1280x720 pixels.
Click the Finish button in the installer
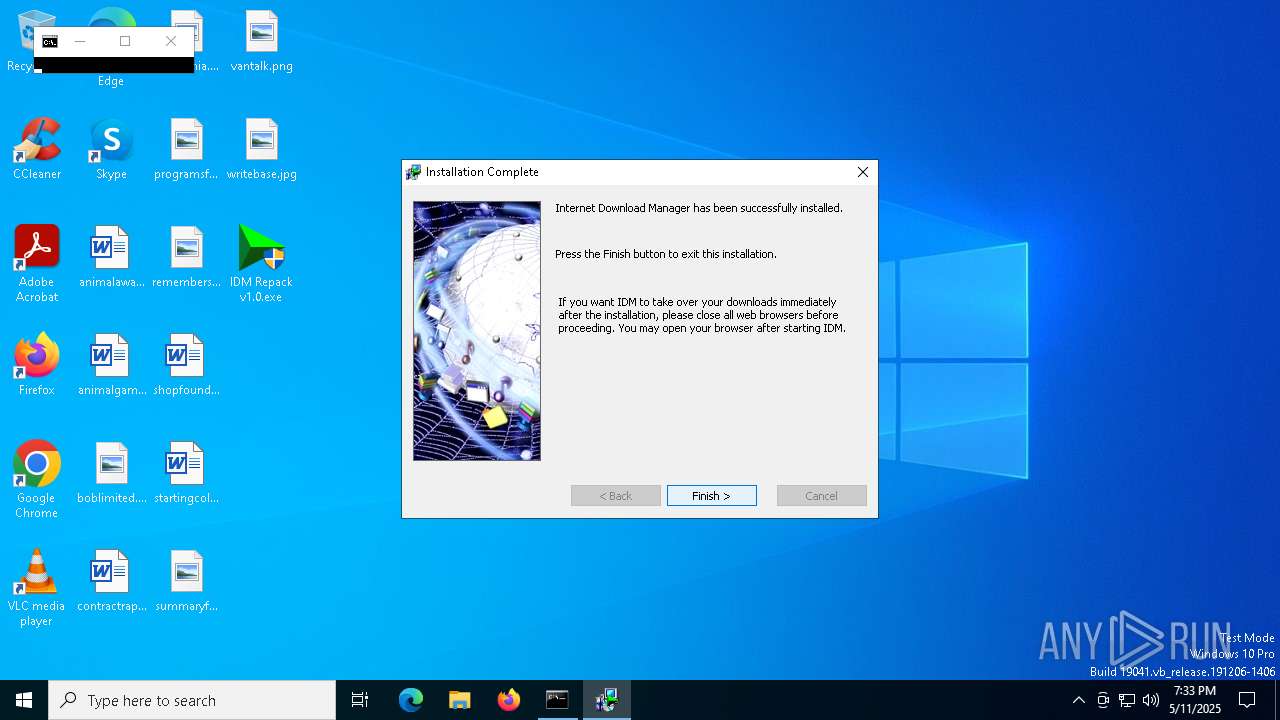pos(711,496)
